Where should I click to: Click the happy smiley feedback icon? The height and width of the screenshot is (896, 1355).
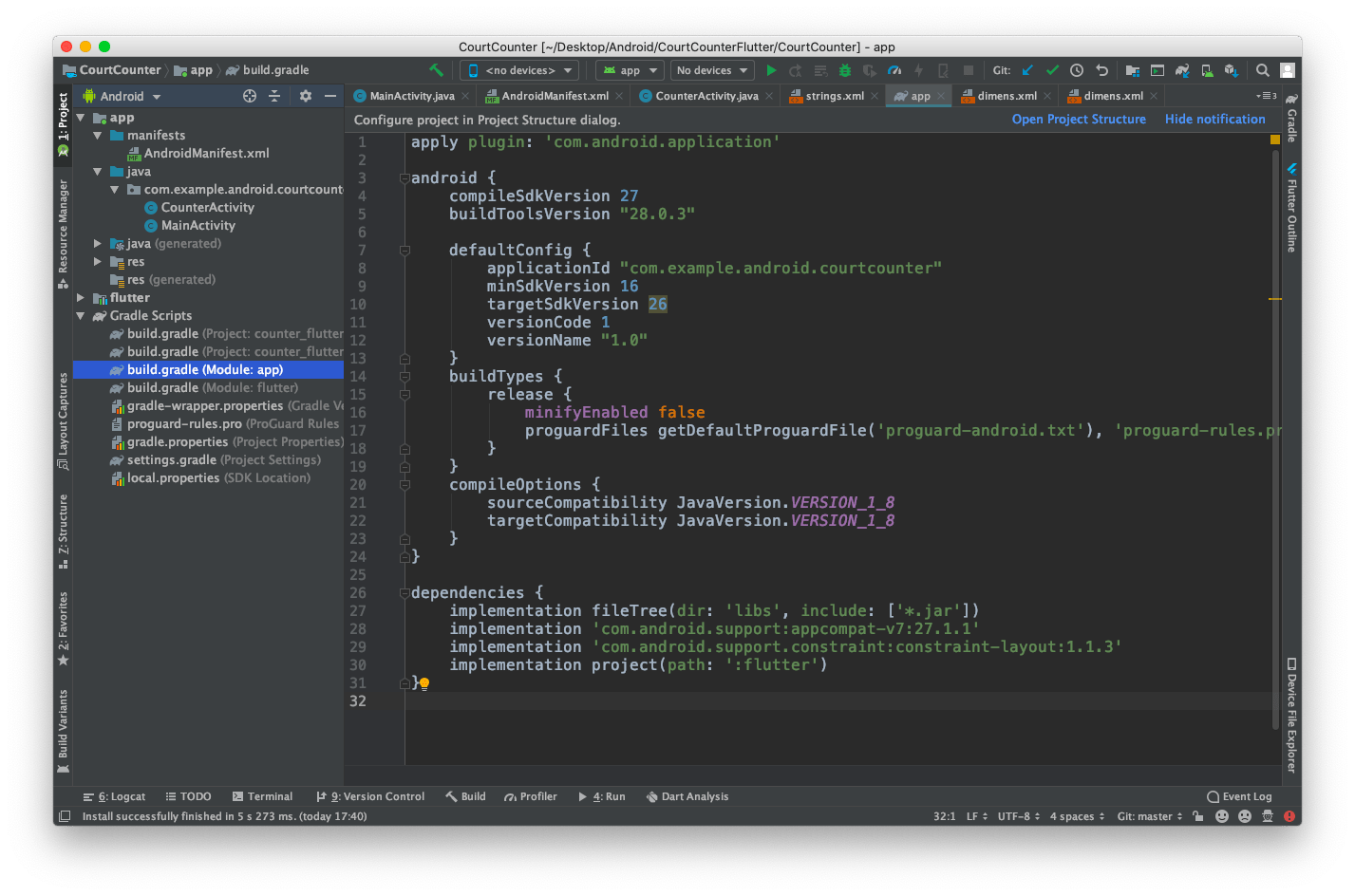point(1222,816)
